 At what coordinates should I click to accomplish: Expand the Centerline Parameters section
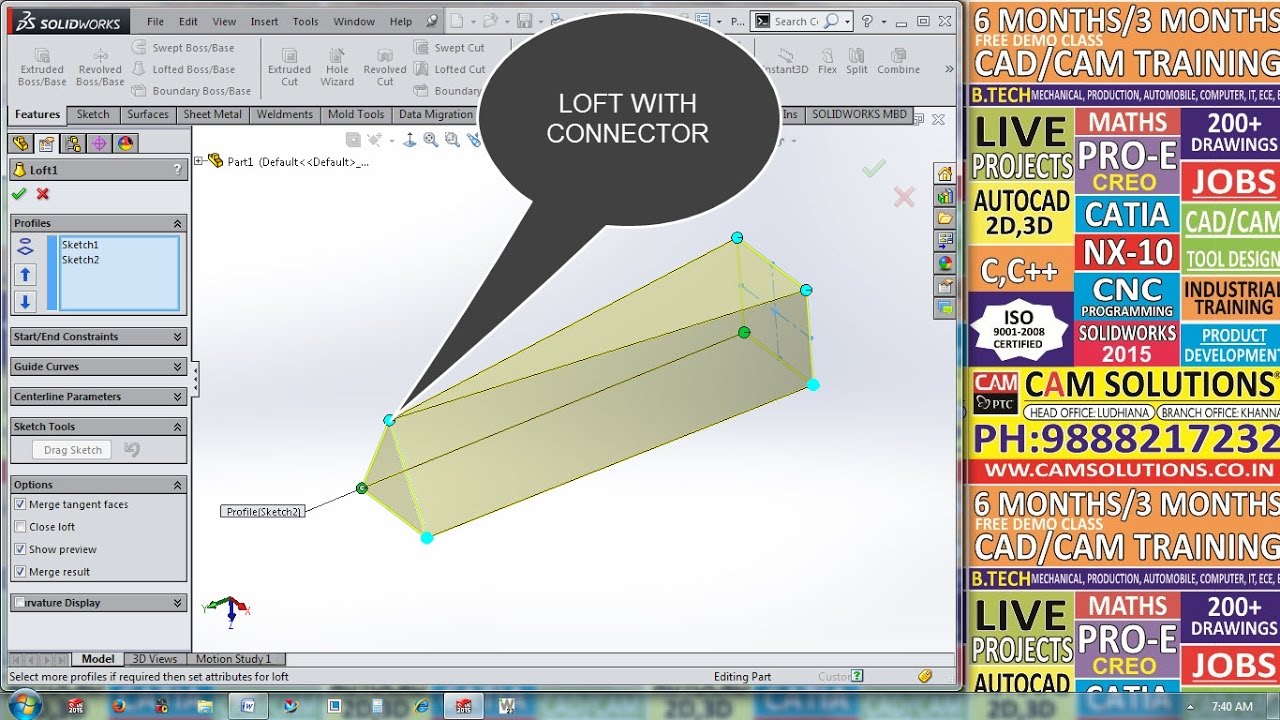tap(178, 397)
